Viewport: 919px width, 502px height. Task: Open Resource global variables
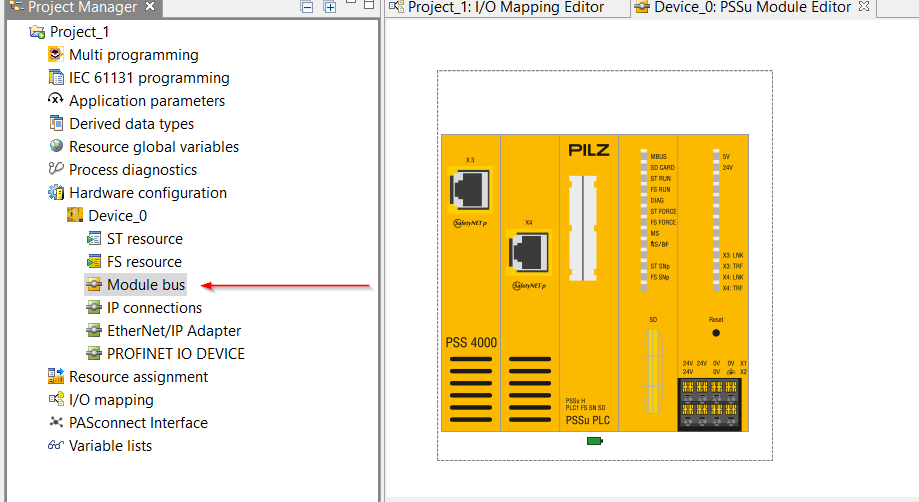point(154,146)
